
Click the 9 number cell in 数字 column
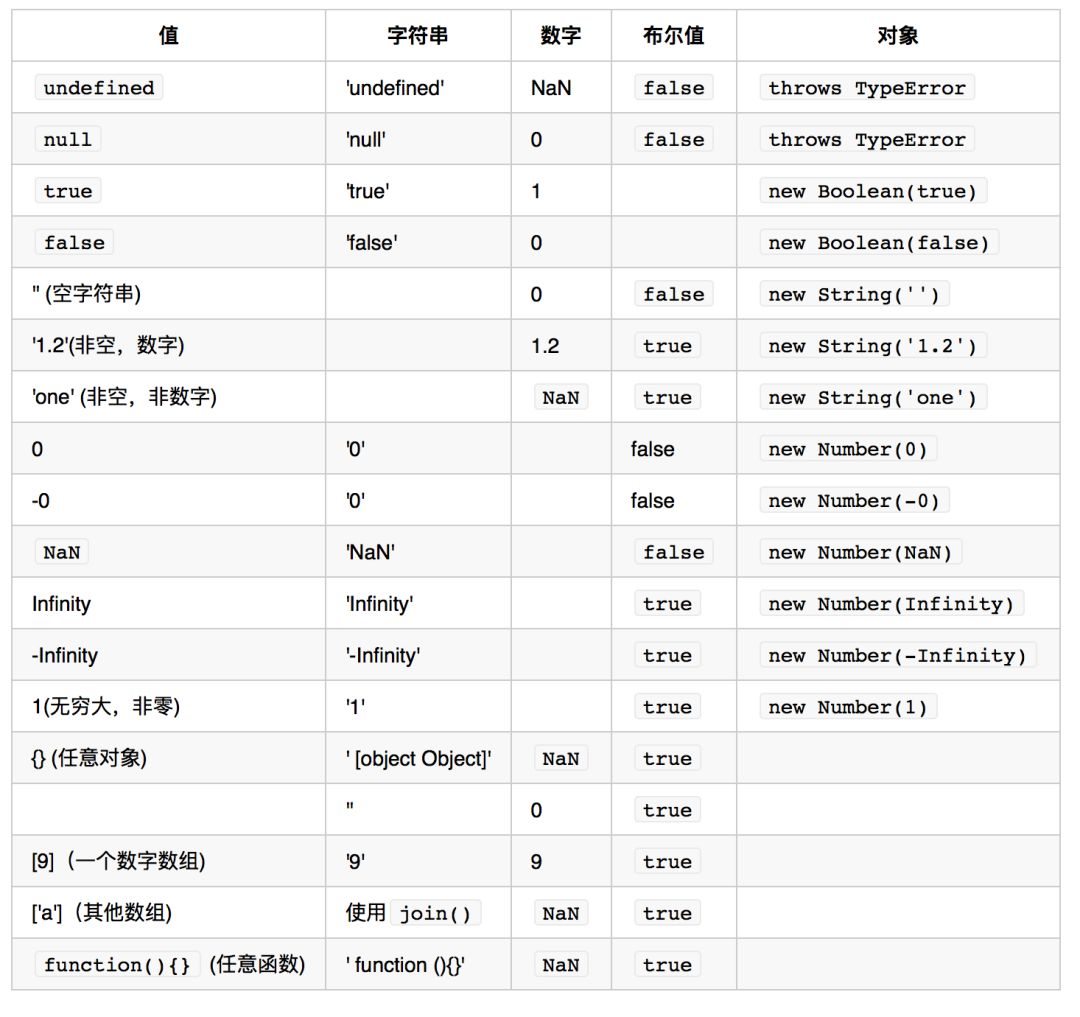[537, 862]
